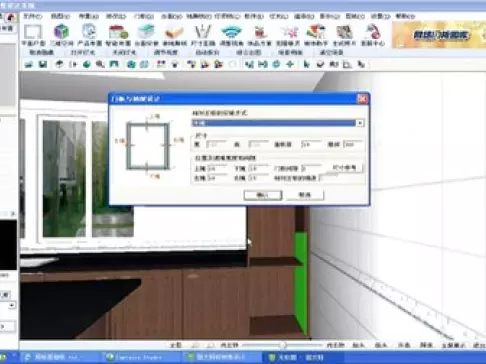
Task: Confirm the dialog with the 确定 button
Action: click(263, 195)
